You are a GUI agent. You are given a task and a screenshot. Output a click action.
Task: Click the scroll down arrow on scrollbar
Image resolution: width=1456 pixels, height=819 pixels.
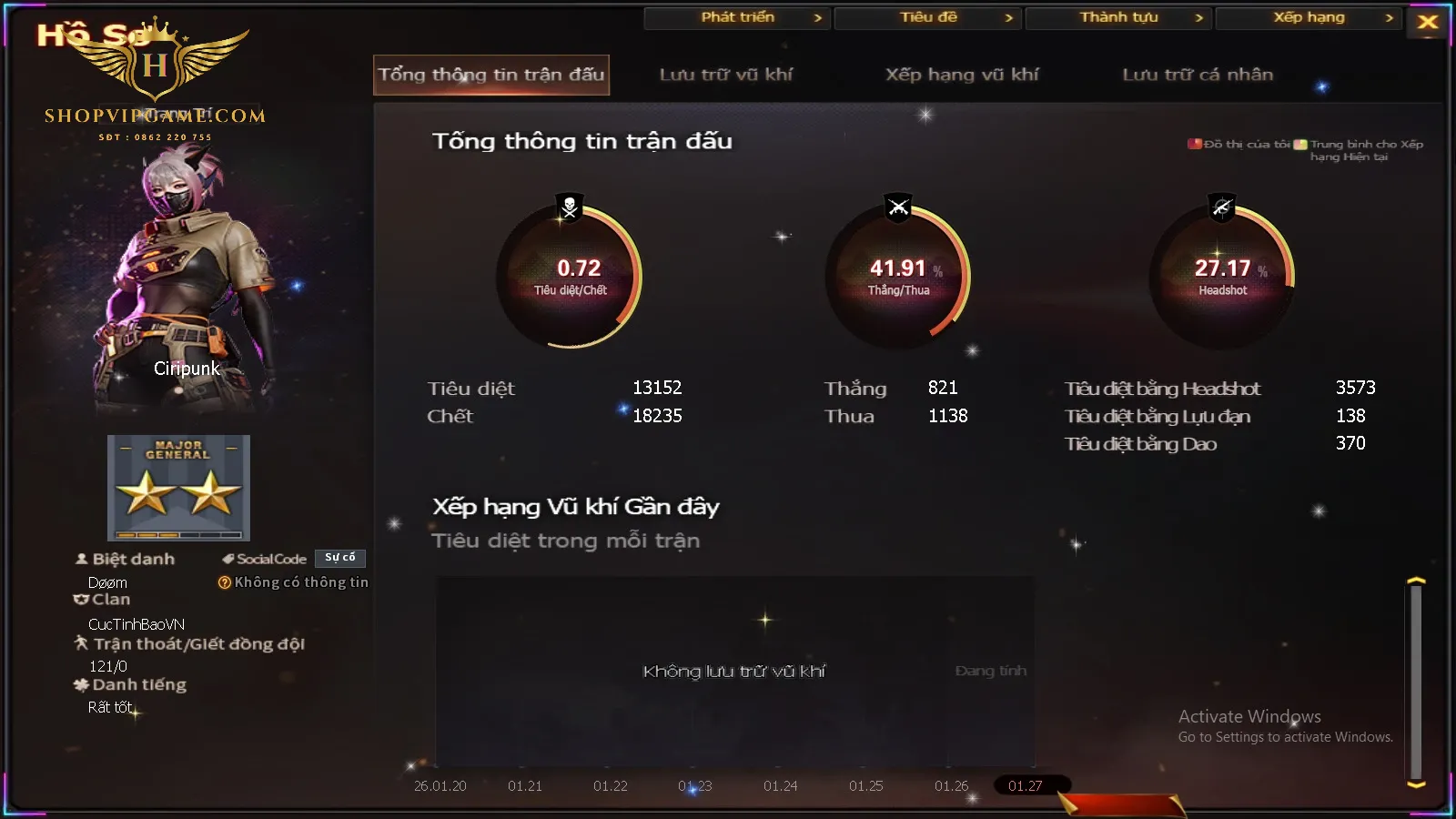click(1416, 784)
